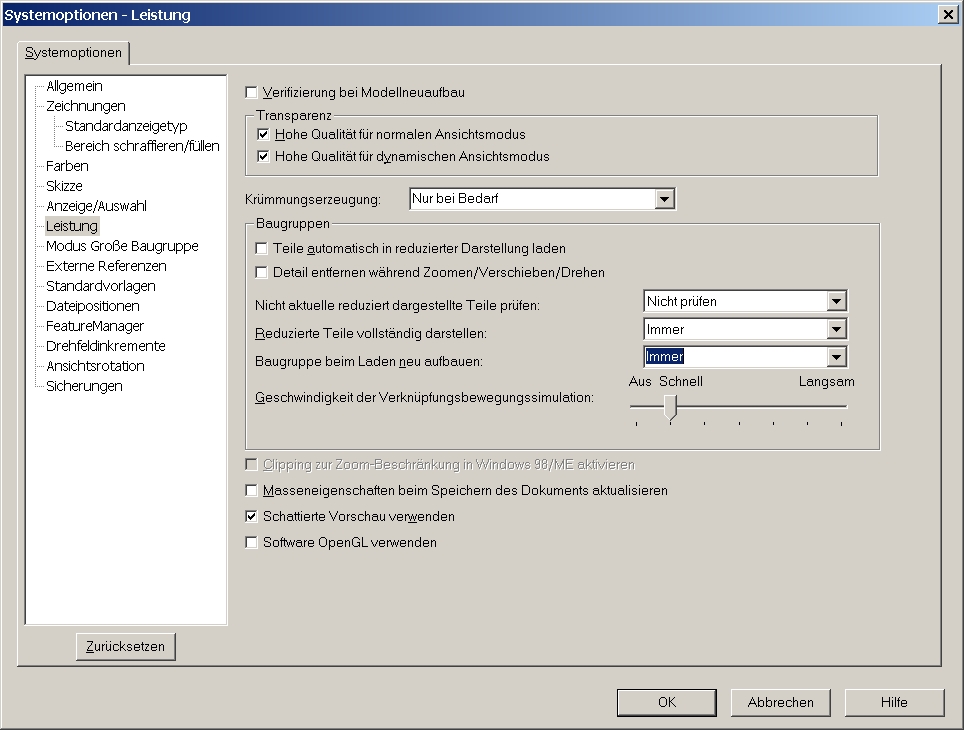Select Modus Große Baugruppe option
This screenshot has width=964, height=730.
122,246
